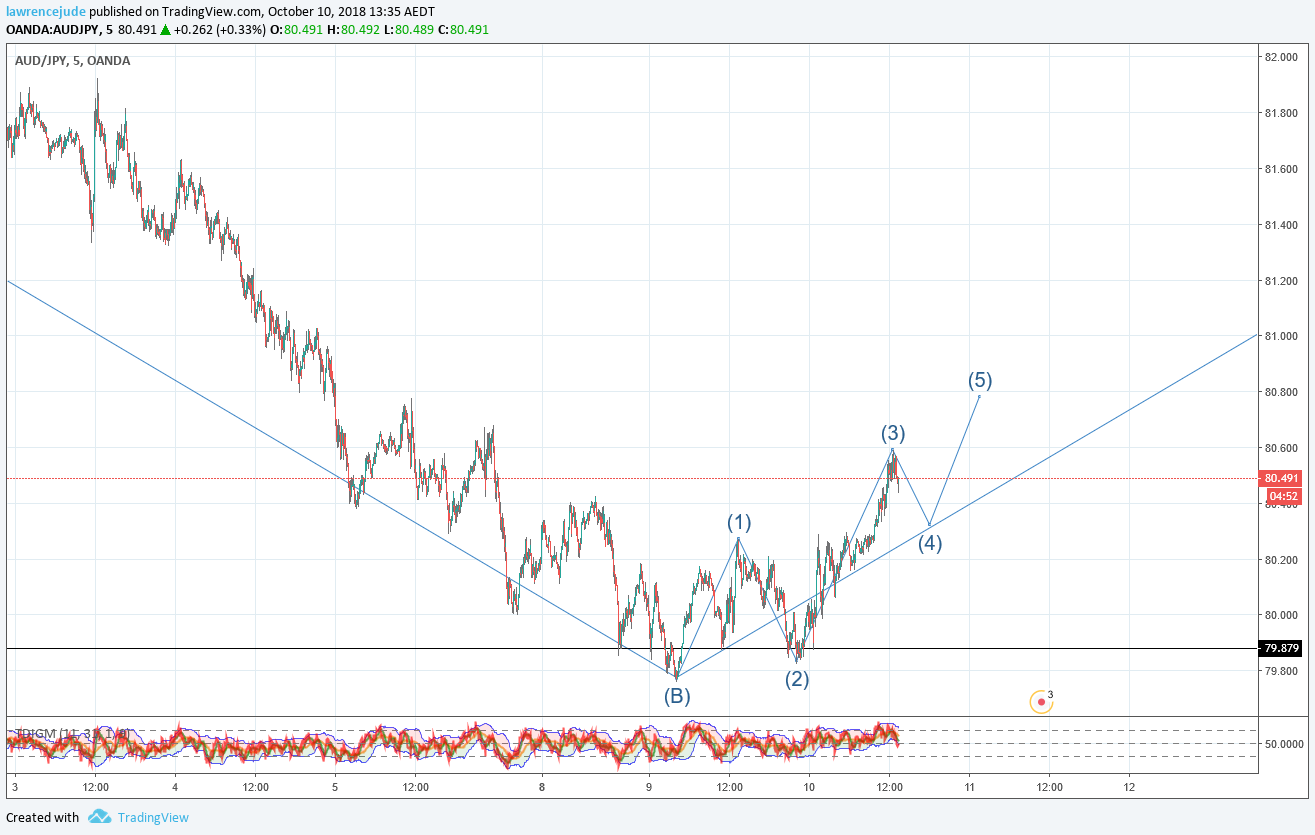Click the 81.400 price axis label
Screen dimensions: 1315x835
(x=1283, y=226)
